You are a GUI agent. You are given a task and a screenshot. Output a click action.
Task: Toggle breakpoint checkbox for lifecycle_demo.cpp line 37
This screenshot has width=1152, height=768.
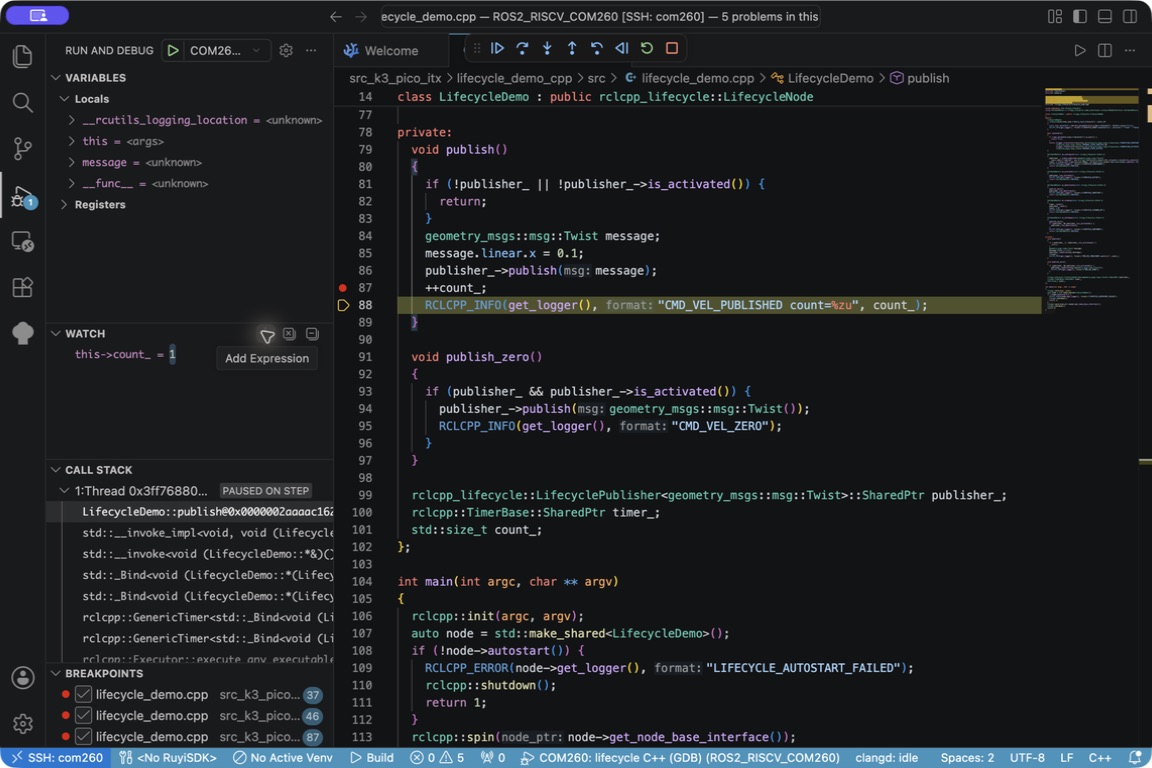click(84, 695)
